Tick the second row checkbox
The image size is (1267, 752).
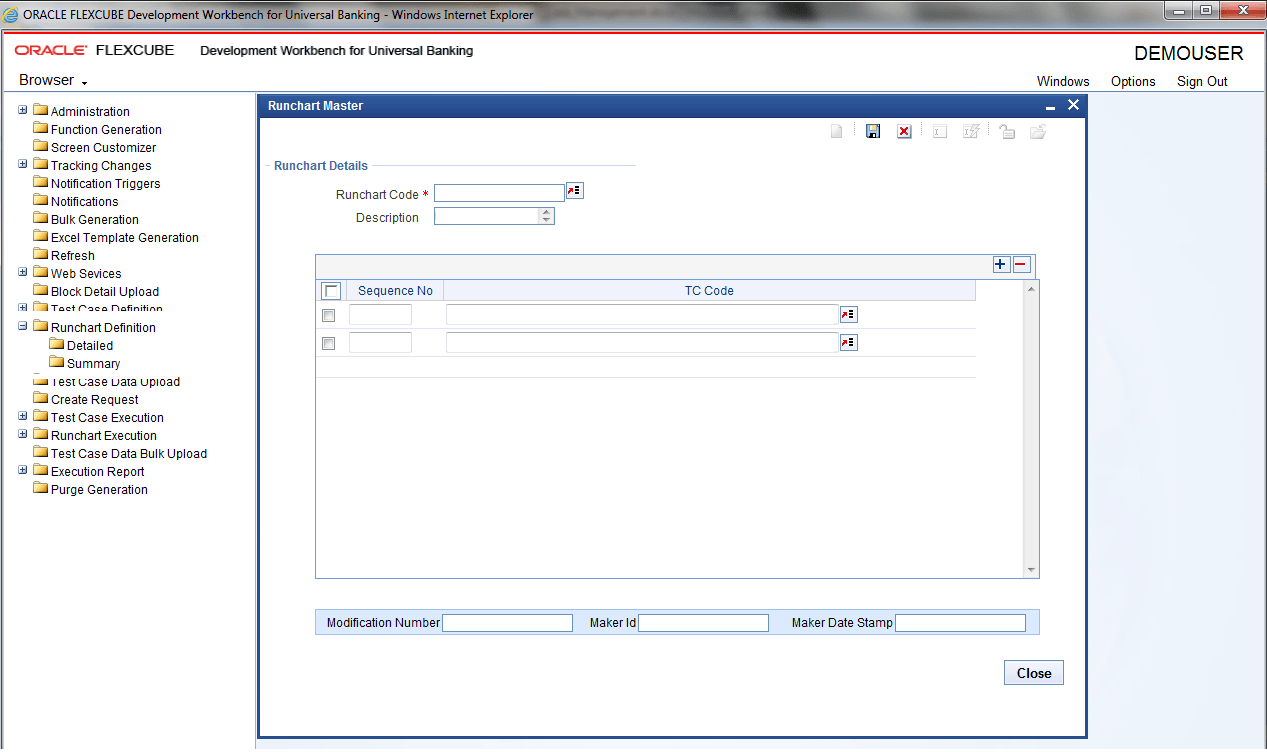coord(329,343)
